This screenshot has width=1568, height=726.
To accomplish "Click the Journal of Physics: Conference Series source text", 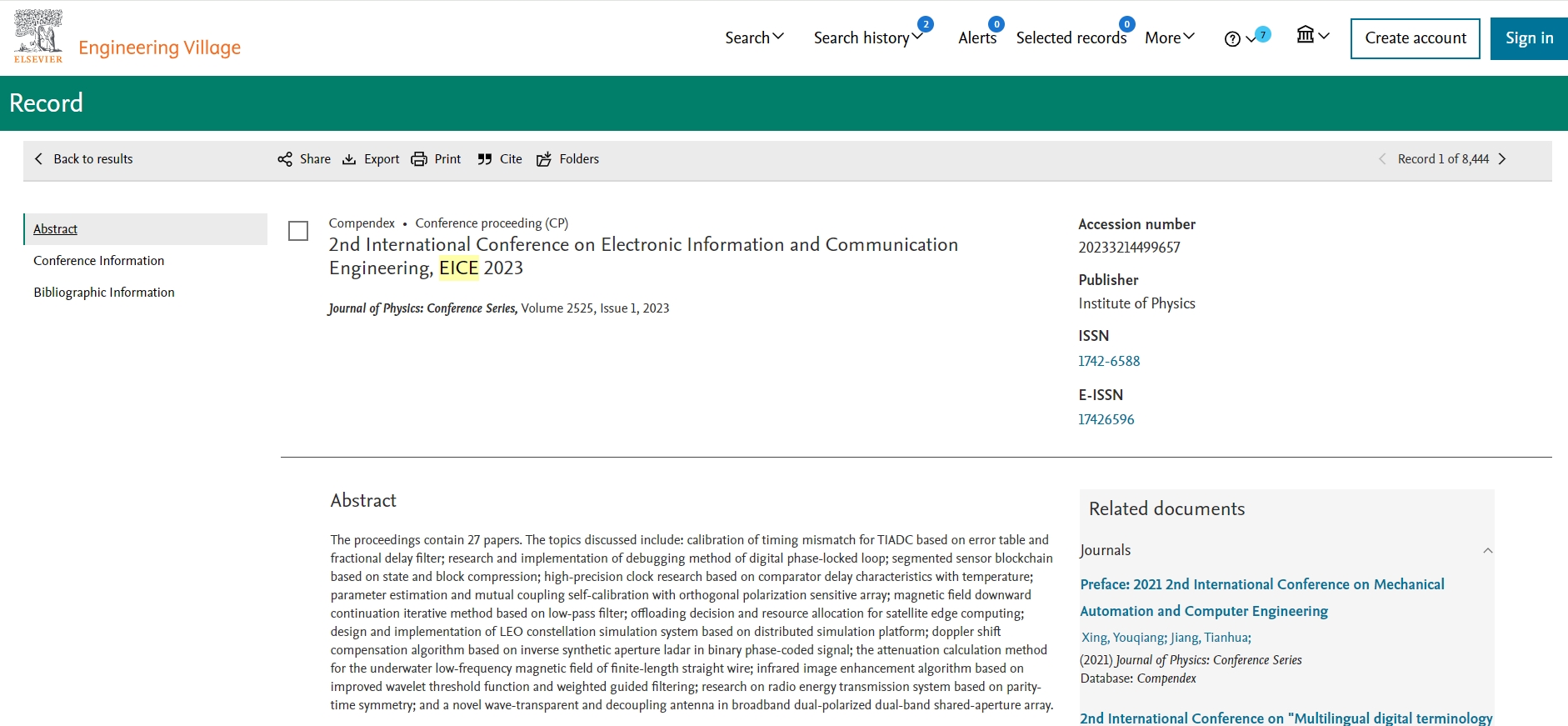I will (x=423, y=308).
